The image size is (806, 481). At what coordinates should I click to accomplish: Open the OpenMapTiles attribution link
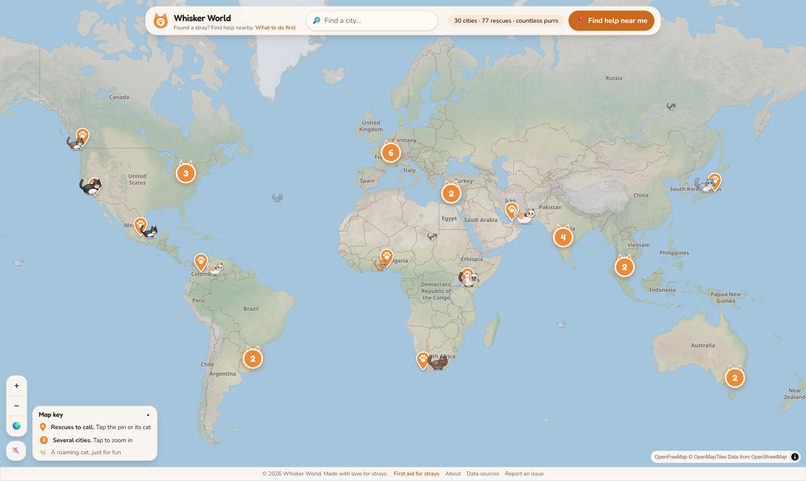coord(709,456)
